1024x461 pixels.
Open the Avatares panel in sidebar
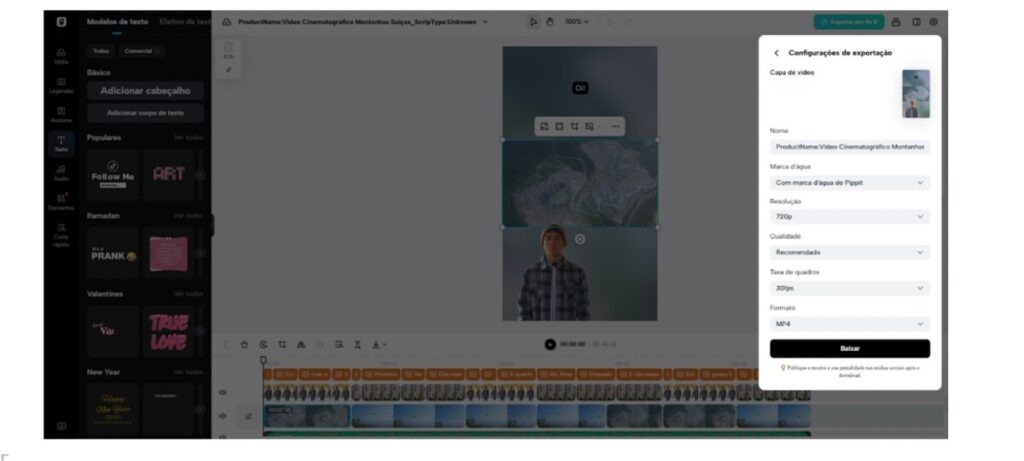click(x=61, y=115)
